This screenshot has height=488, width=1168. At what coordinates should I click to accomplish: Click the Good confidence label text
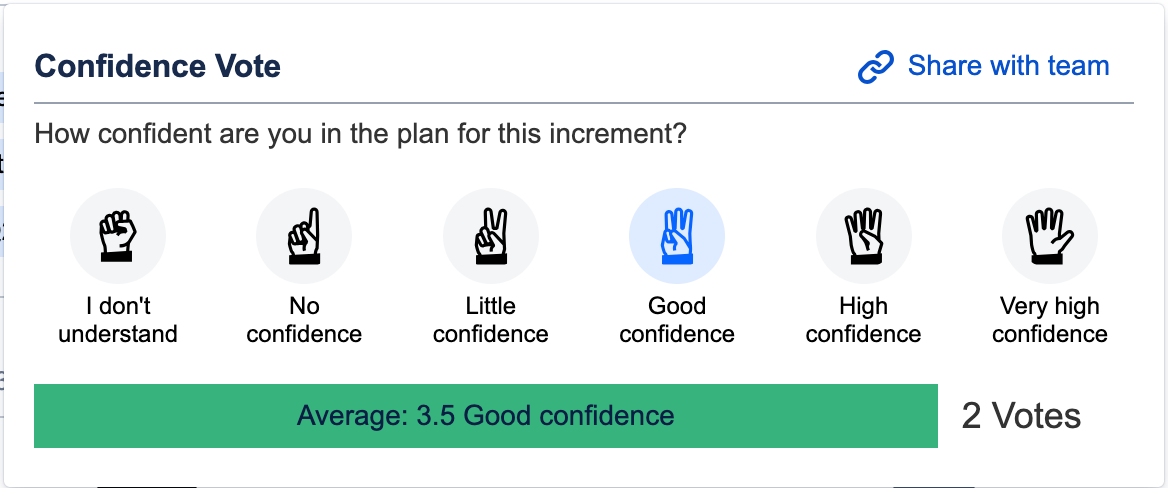(x=677, y=320)
